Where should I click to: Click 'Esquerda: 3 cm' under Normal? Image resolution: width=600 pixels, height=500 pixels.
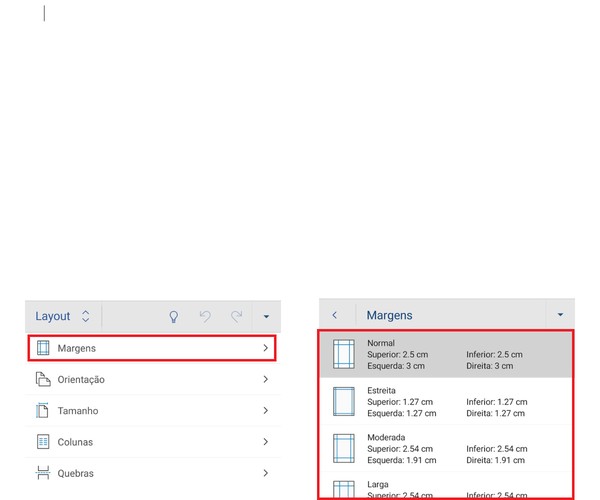[x=396, y=366]
